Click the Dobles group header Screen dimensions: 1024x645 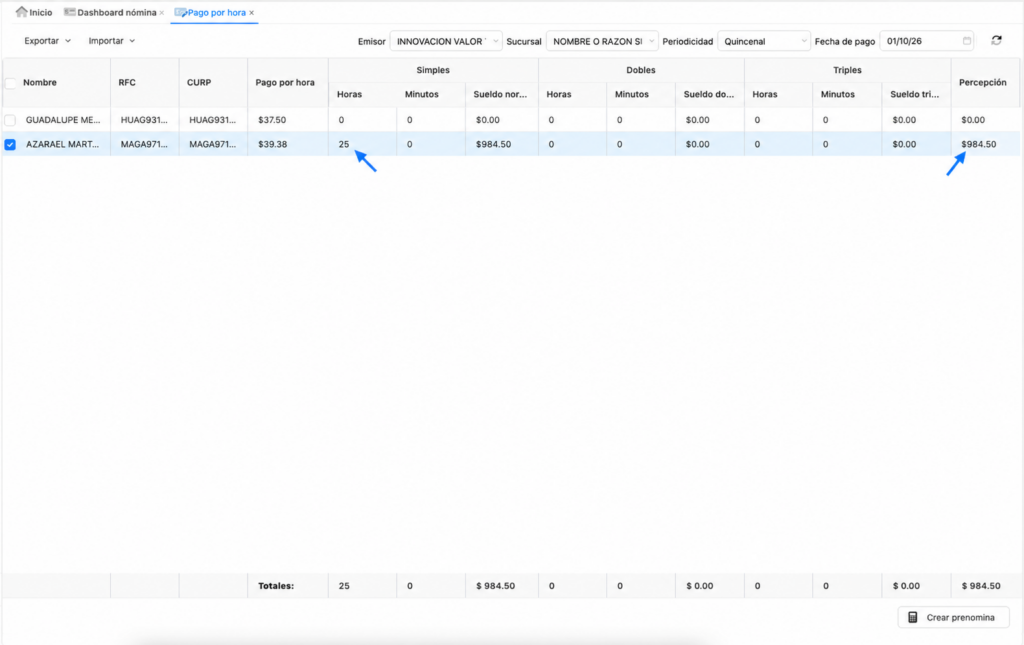[x=641, y=70]
